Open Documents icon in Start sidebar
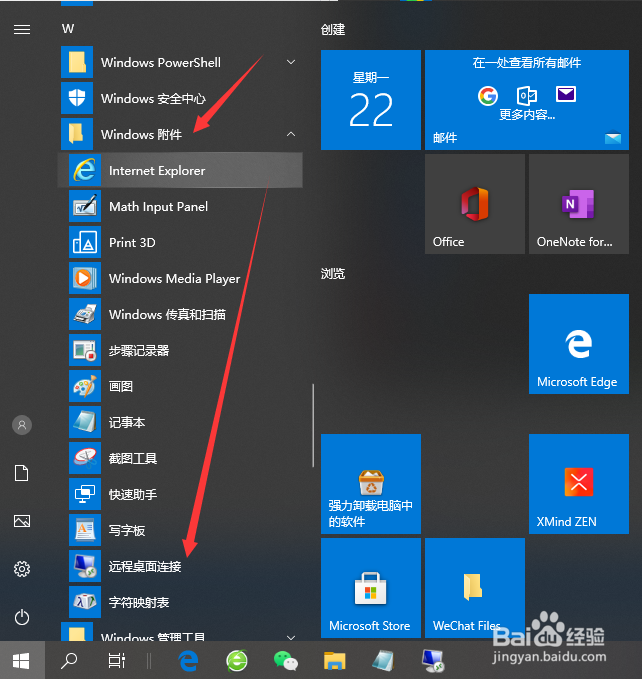This screenshot has width=642, height=679. coord(22,473)
